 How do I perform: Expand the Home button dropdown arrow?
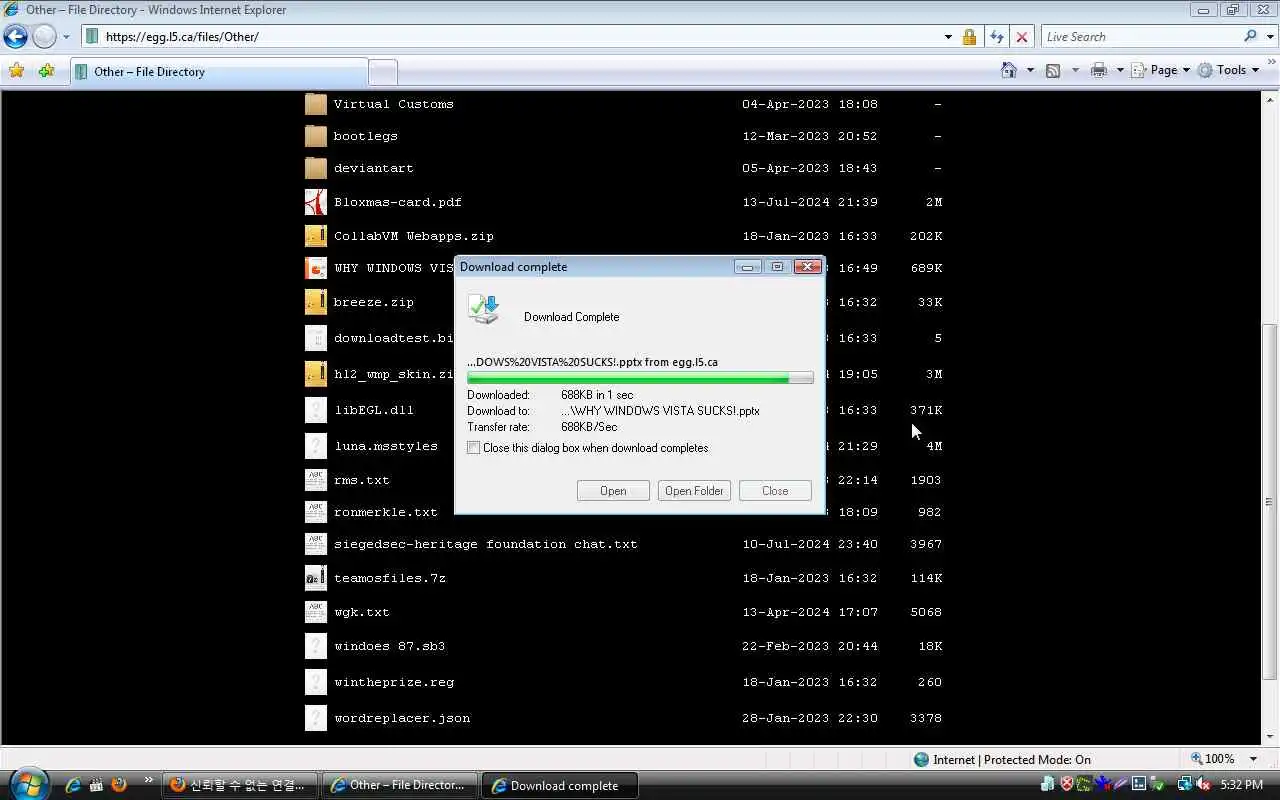tap(1030, 70)
